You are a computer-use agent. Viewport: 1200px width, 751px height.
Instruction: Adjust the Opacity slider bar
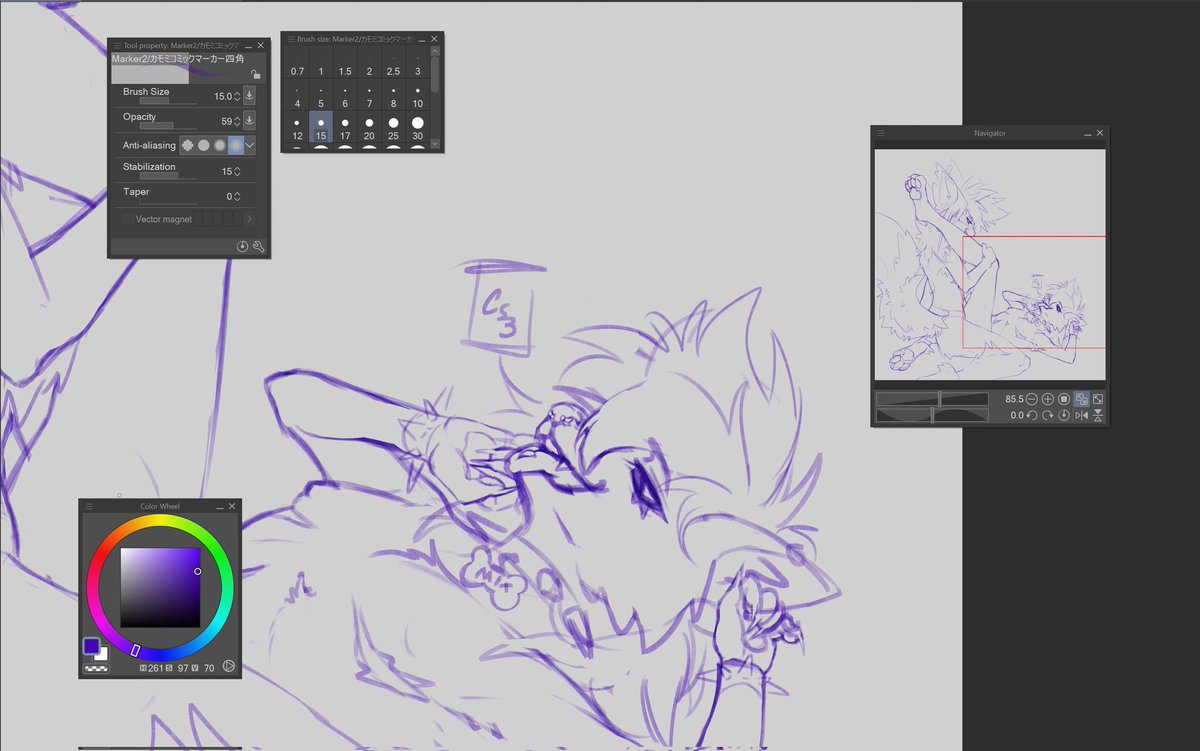(168, 126)
